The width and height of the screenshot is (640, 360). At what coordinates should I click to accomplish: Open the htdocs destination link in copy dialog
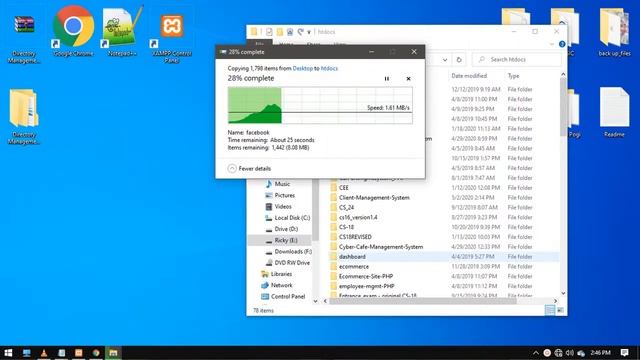coord(329,68)
